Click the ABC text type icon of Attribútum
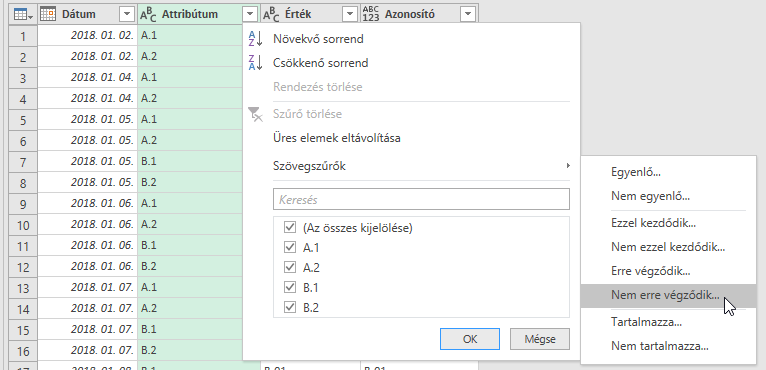Viewport: 766px width, 370px height. tap(149, 15)
